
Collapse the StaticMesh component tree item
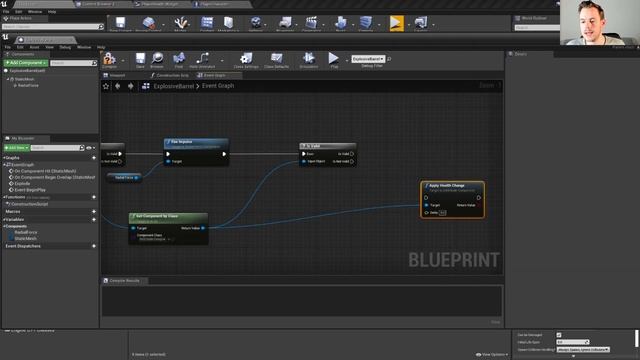click(x=7, y=79)
